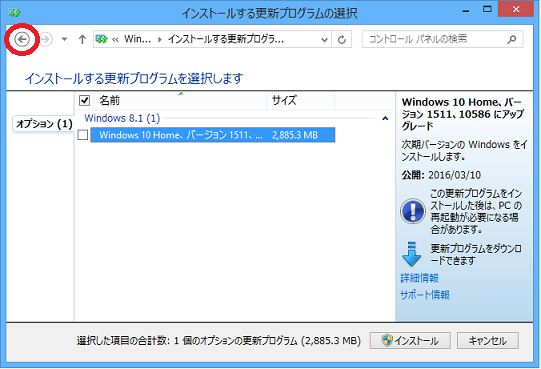
Task: Close the window with the red X
Action: coord(516,10)
